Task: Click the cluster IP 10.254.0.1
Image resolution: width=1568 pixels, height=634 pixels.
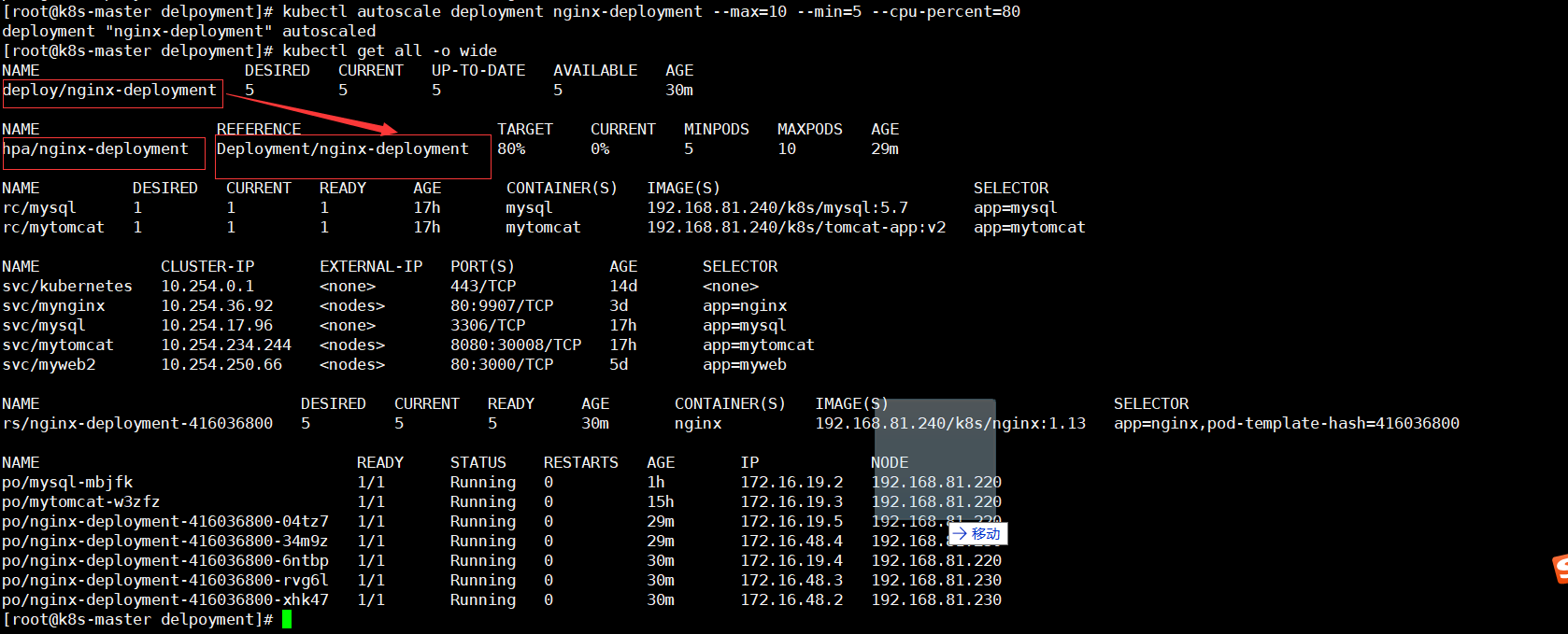Action: [207, 286]
